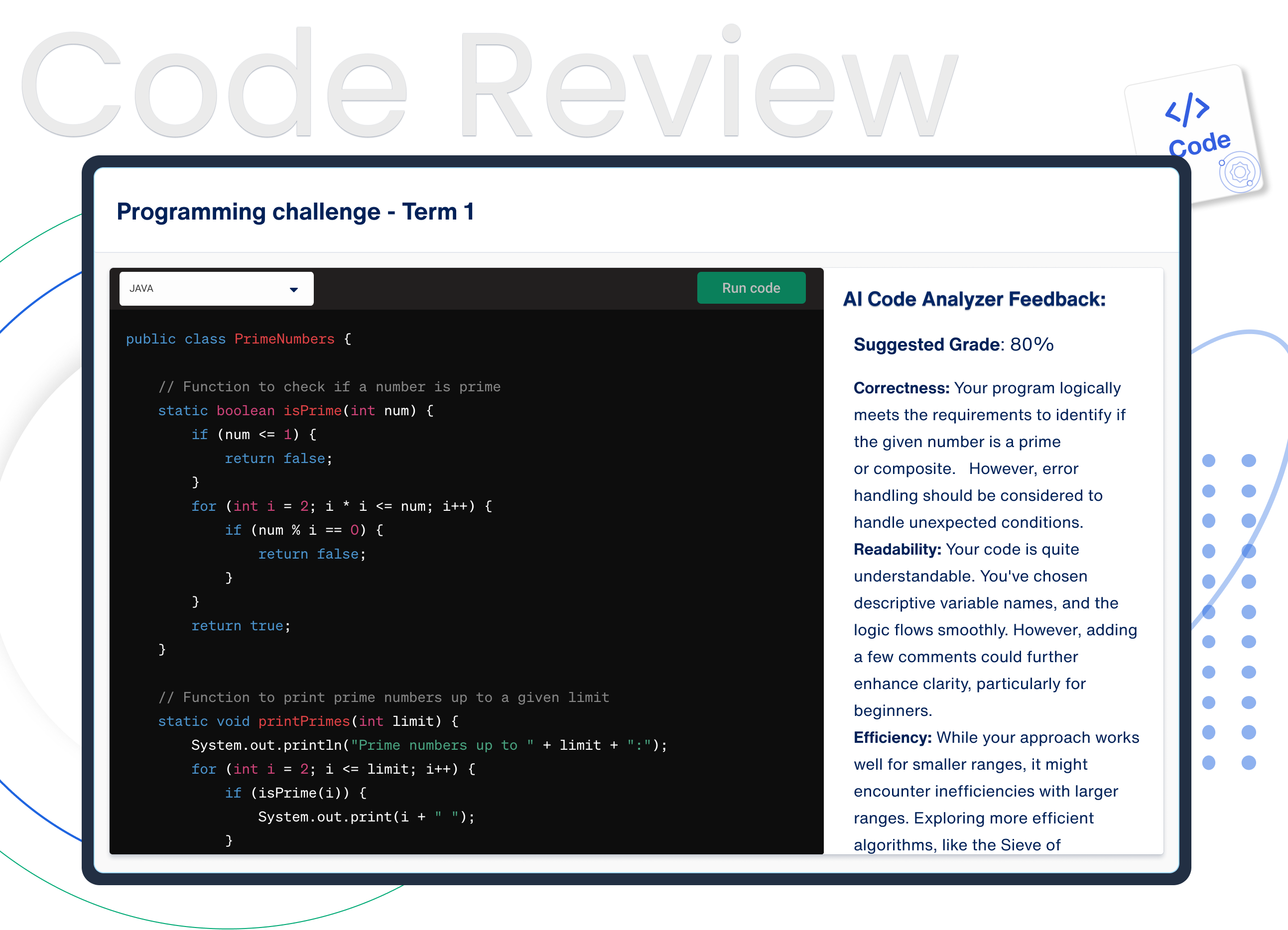The width and height of the screenshot is (1288, 930).
Task: Click the System.out.println 'Prime numbers up to' line
Action: pos(429,745)
